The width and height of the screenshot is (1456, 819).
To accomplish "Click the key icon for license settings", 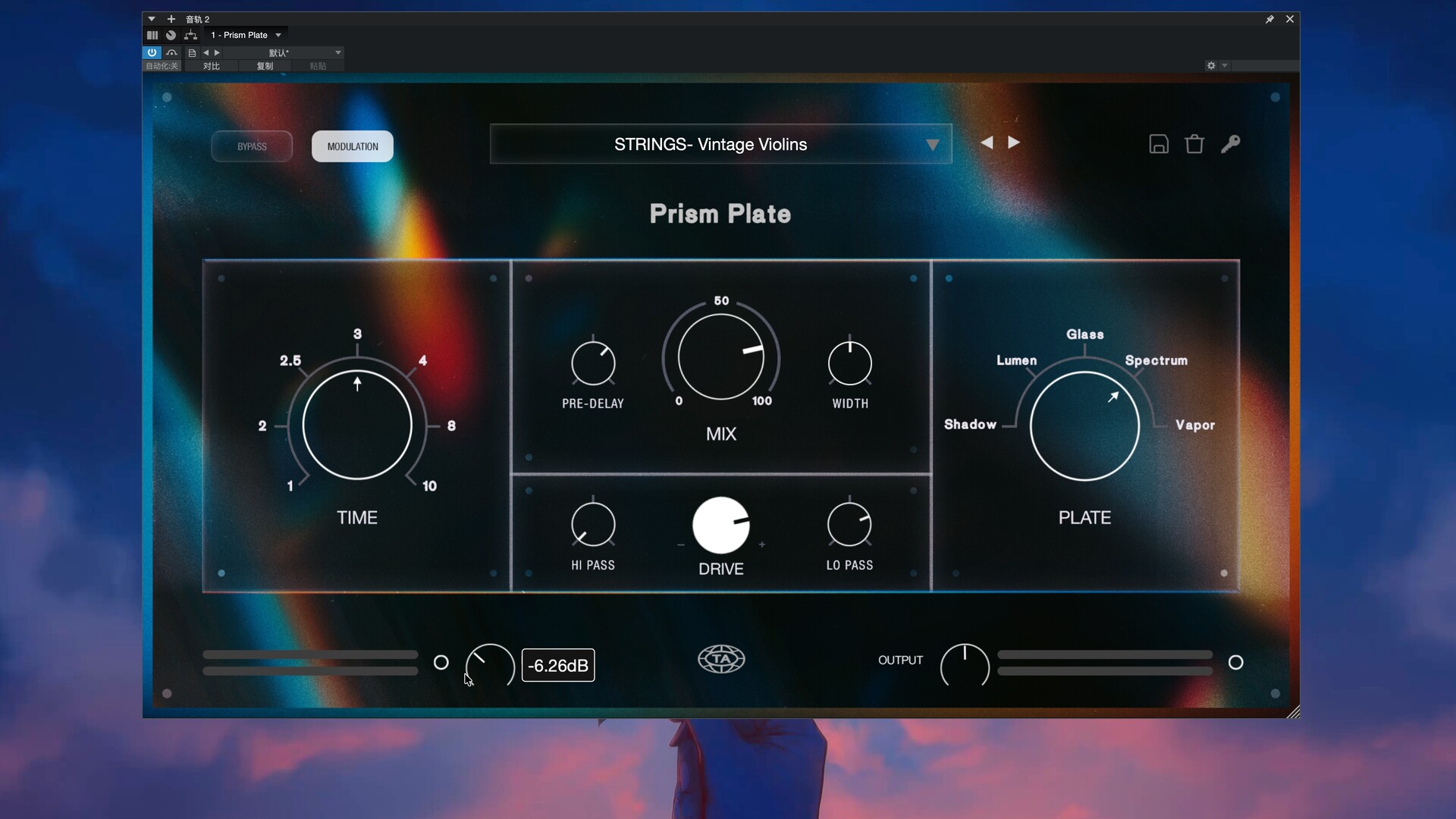I will pyautogui.click(x=1231, y=143).
